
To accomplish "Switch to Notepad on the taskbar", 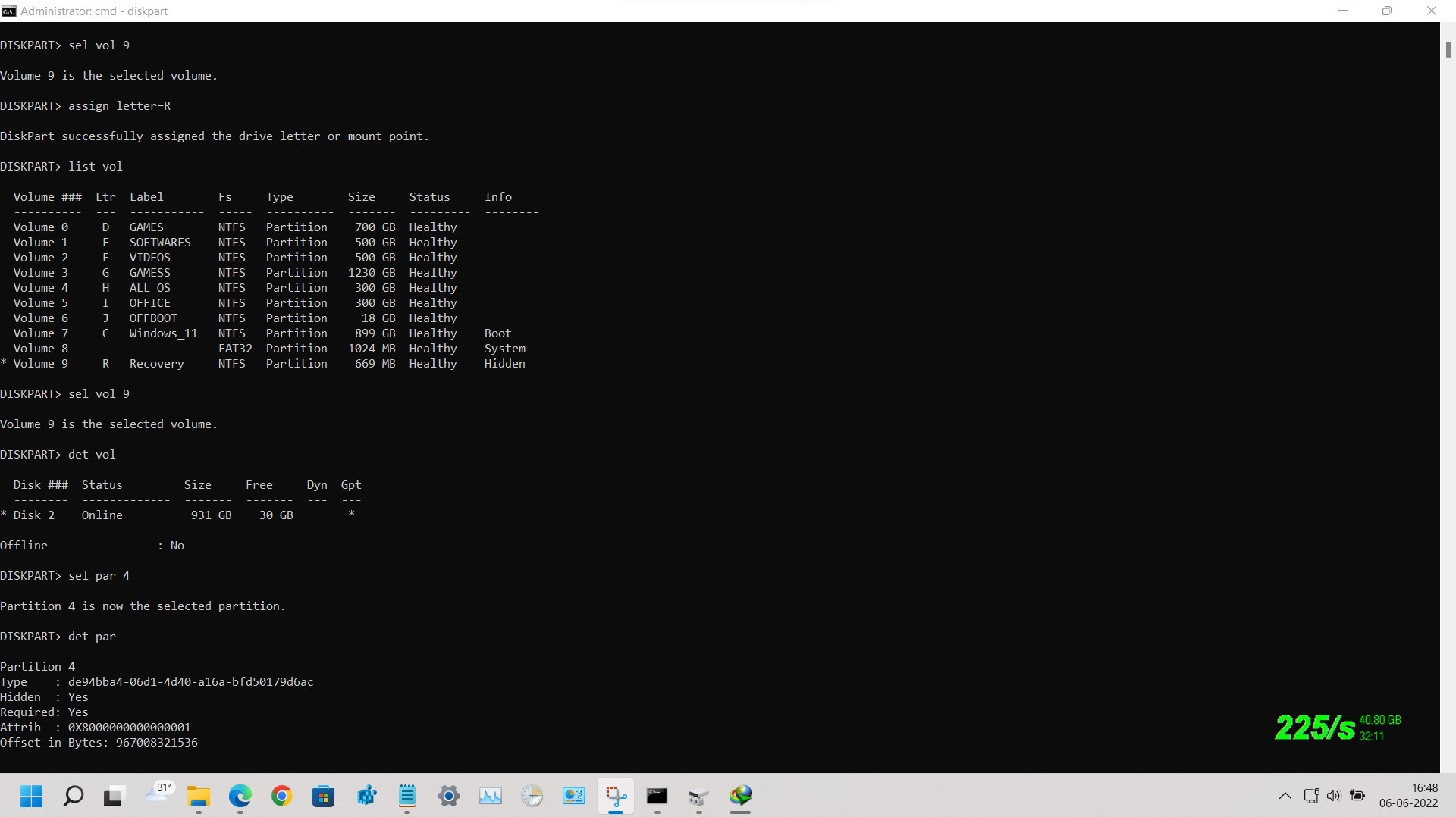I will [407, 796].
